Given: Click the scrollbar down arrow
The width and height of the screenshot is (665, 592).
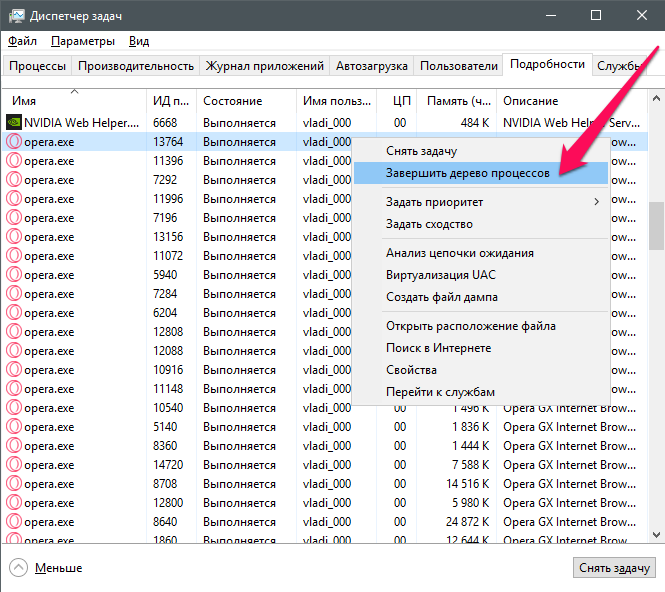Looking at the screenshot, I should tap(656, 534).
